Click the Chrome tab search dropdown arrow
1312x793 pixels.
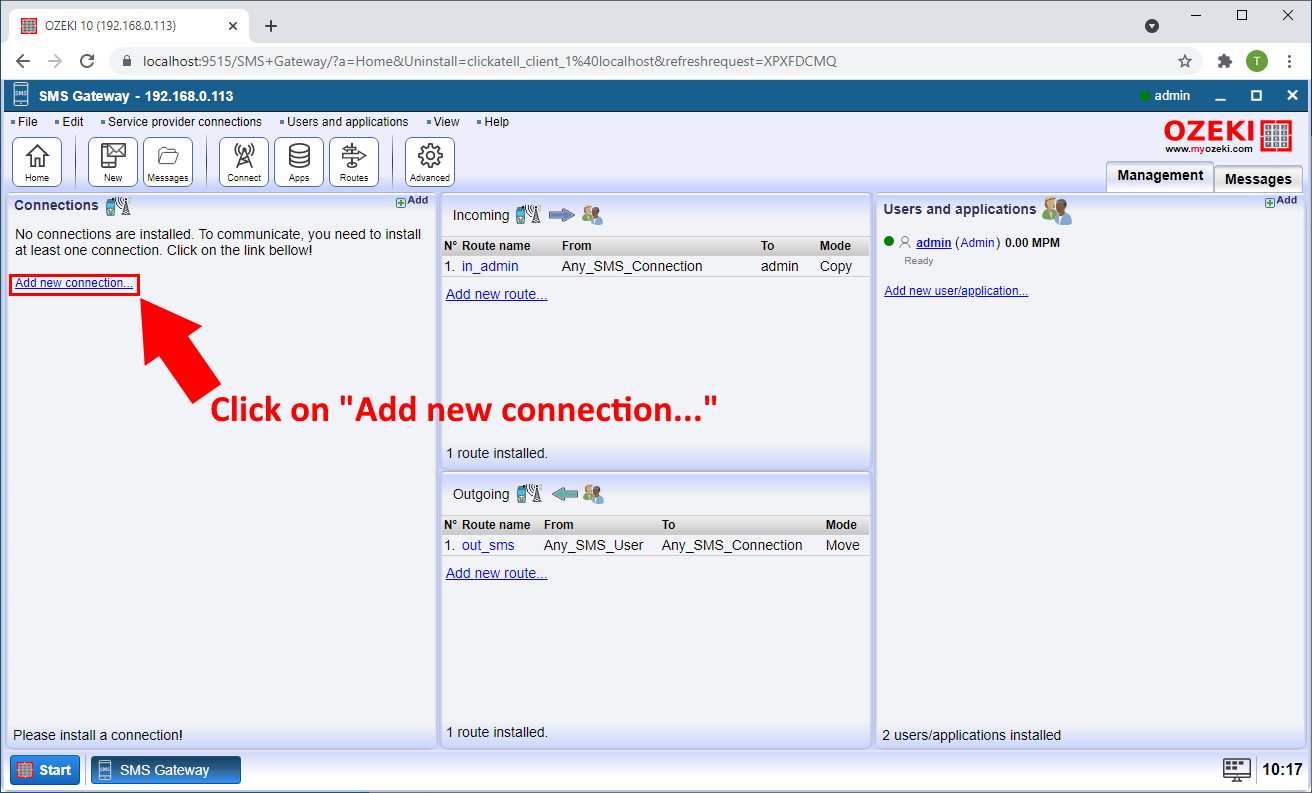pos(1152,26)
